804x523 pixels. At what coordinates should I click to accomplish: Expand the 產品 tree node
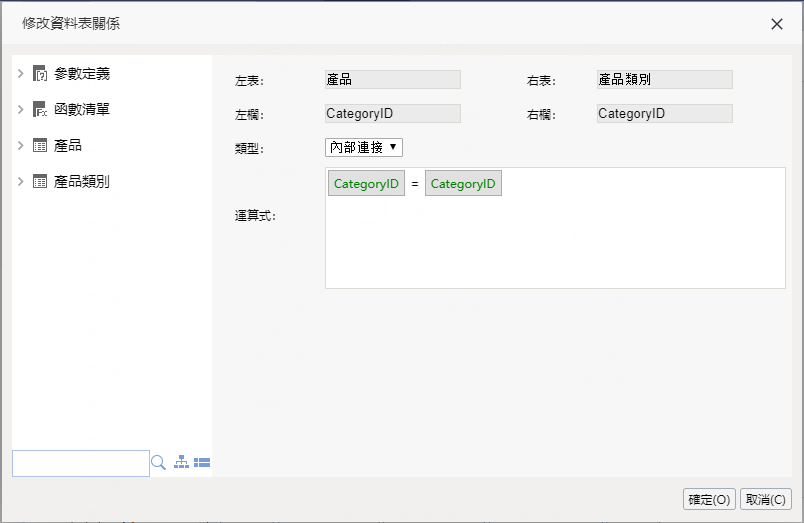[21, 145]
